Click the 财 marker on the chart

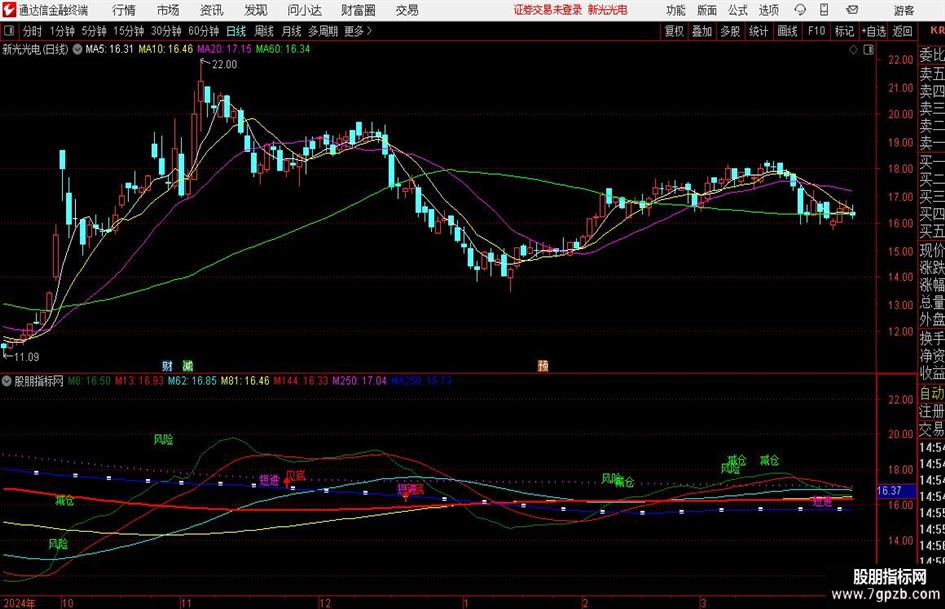click(168, 365)
